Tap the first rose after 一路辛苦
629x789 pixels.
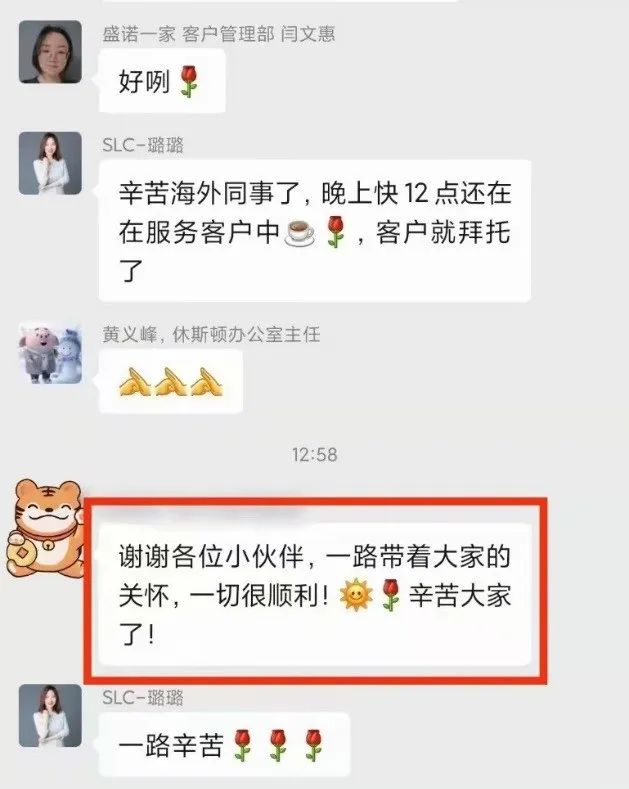tap(243, 744)
